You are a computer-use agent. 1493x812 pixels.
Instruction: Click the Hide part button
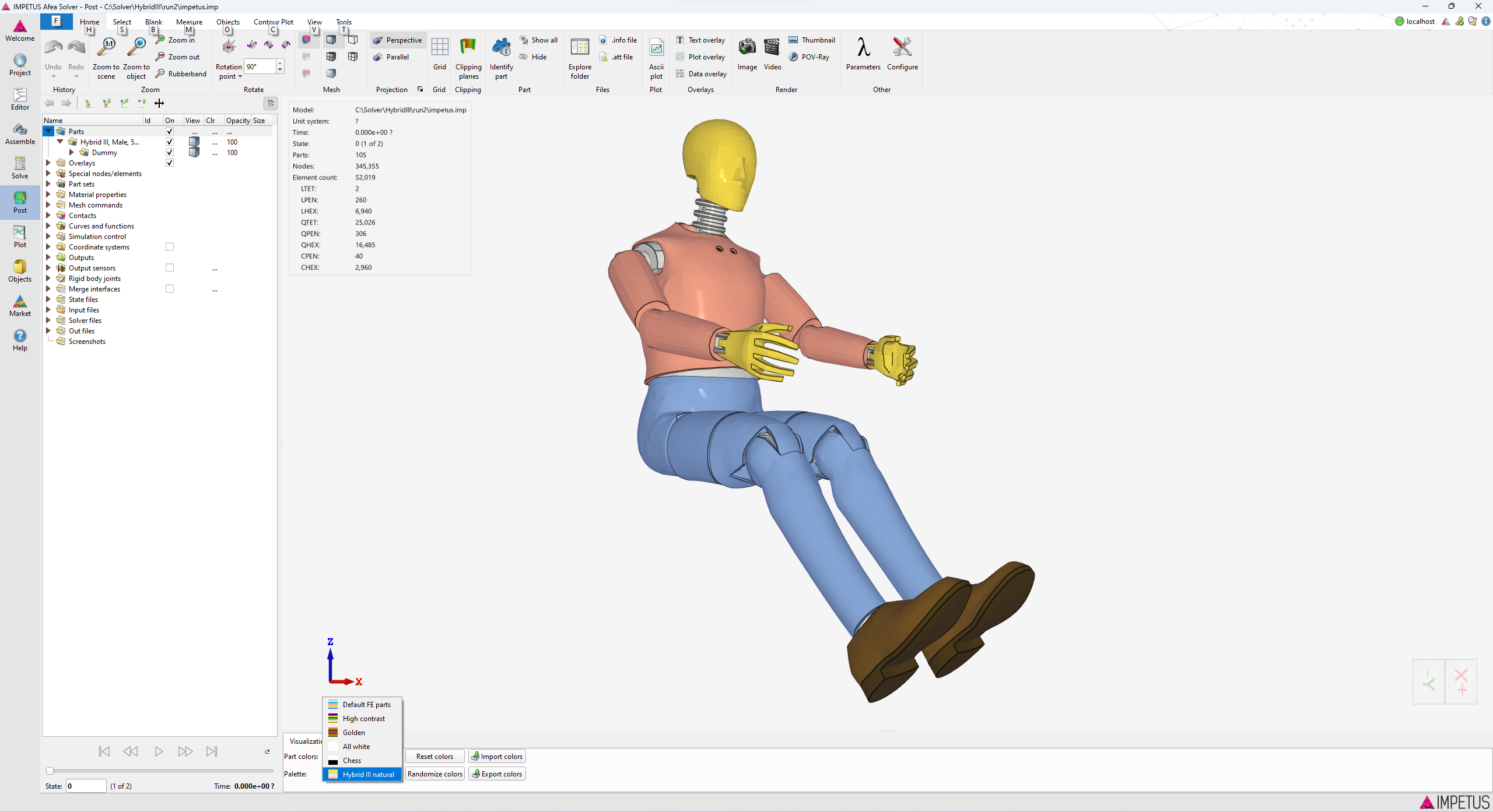[x=533, y=57]
